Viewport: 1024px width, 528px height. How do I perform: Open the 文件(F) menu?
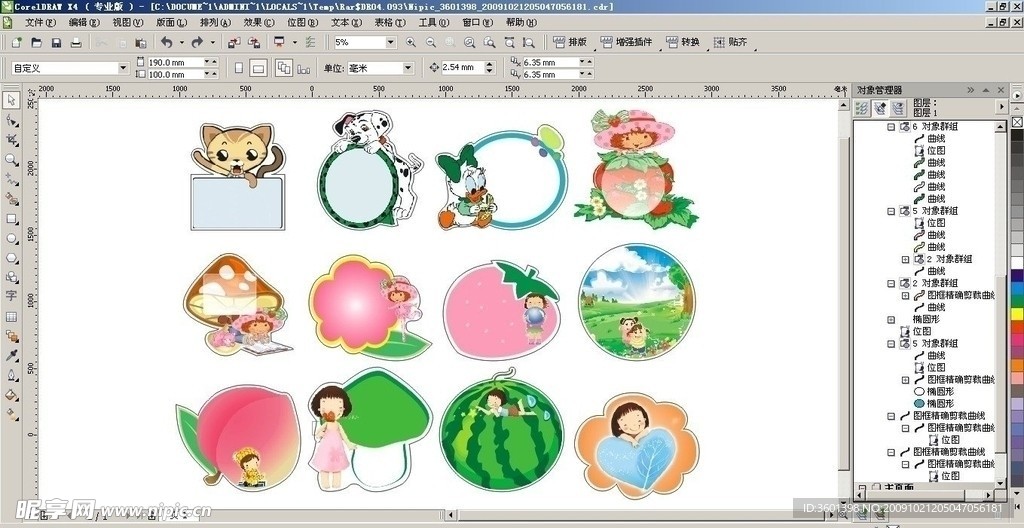click(40, 23)
